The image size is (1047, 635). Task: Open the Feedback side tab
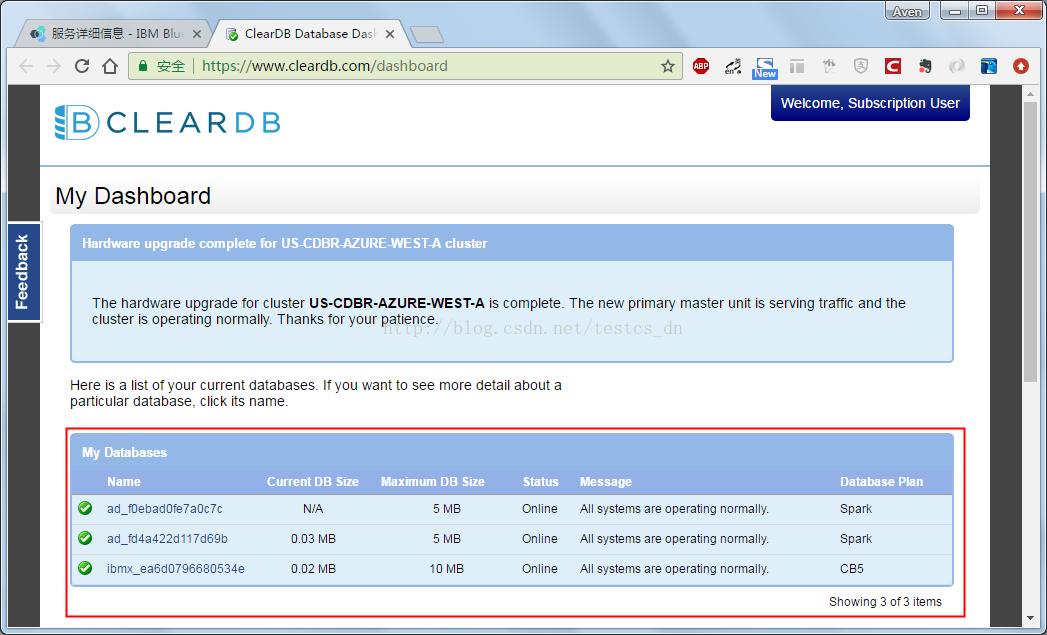(23, 272)
